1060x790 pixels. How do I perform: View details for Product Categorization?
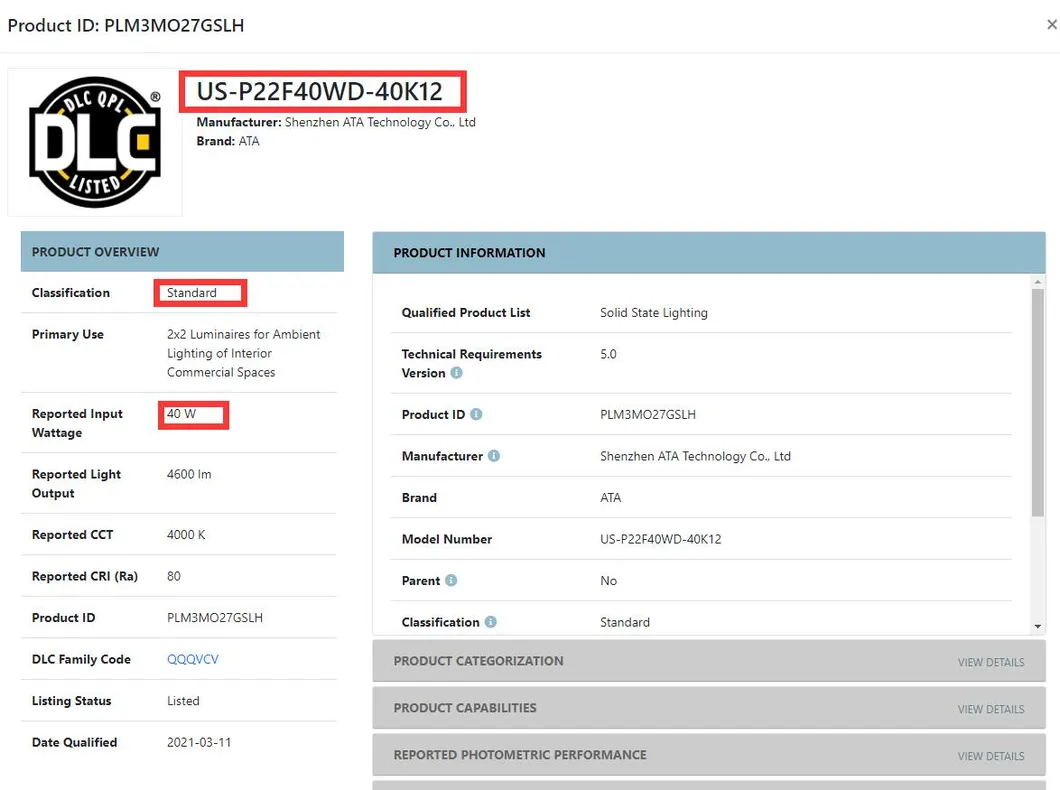point(990,662)
